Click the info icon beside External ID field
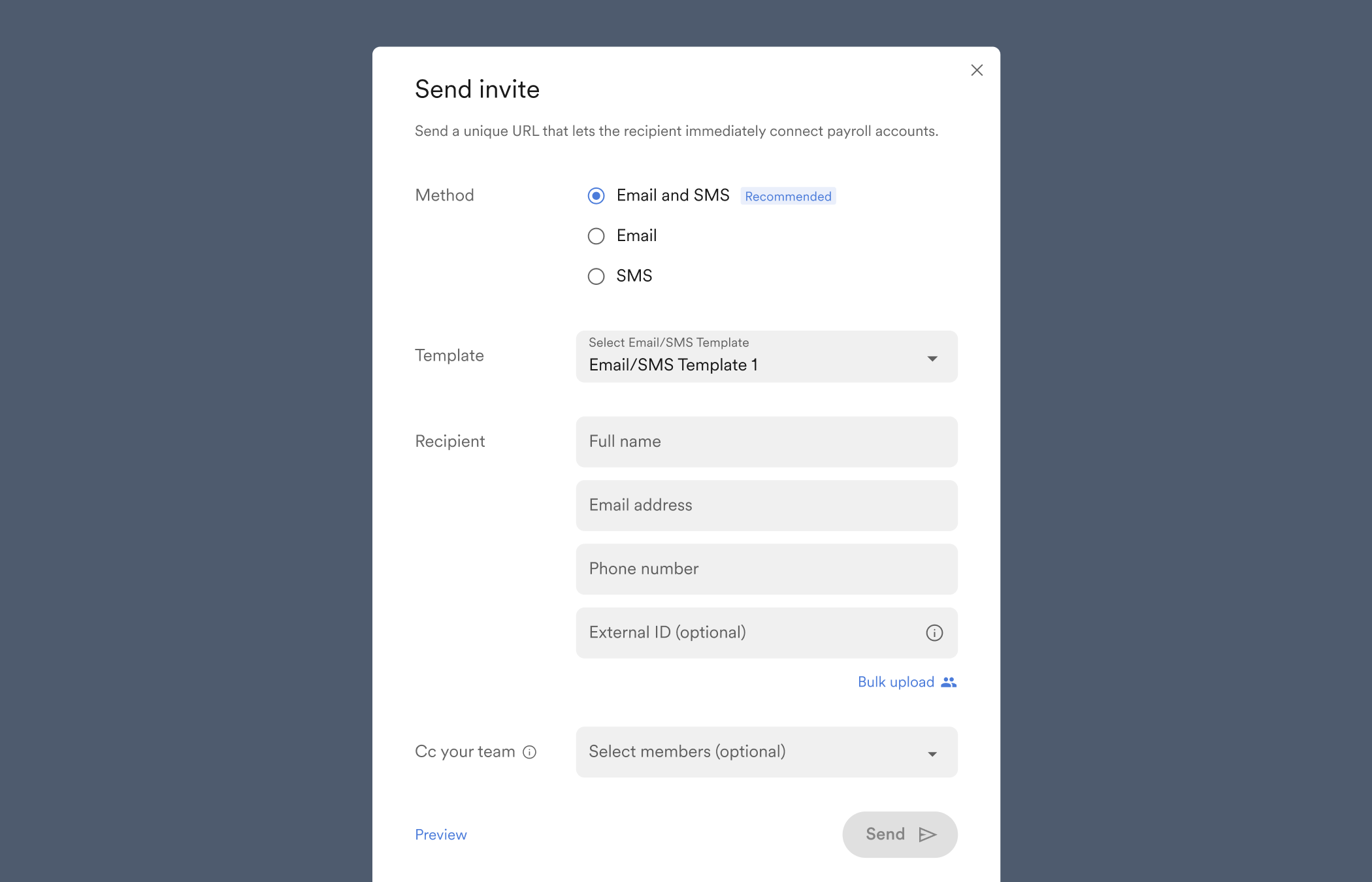This screenshot has height=882, width=1372. 934,632
